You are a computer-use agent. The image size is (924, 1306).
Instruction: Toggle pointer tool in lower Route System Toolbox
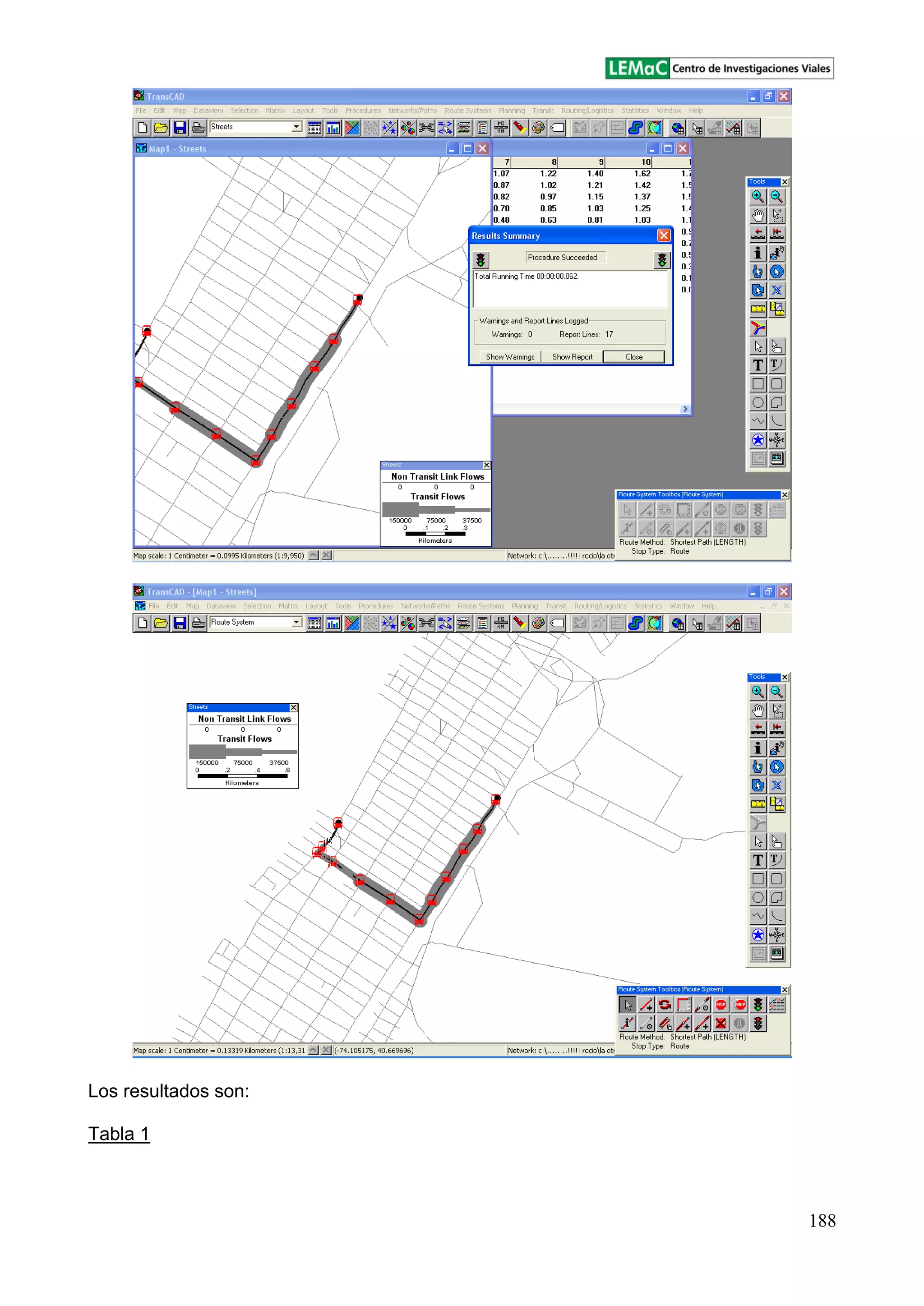click(628, 1005)
